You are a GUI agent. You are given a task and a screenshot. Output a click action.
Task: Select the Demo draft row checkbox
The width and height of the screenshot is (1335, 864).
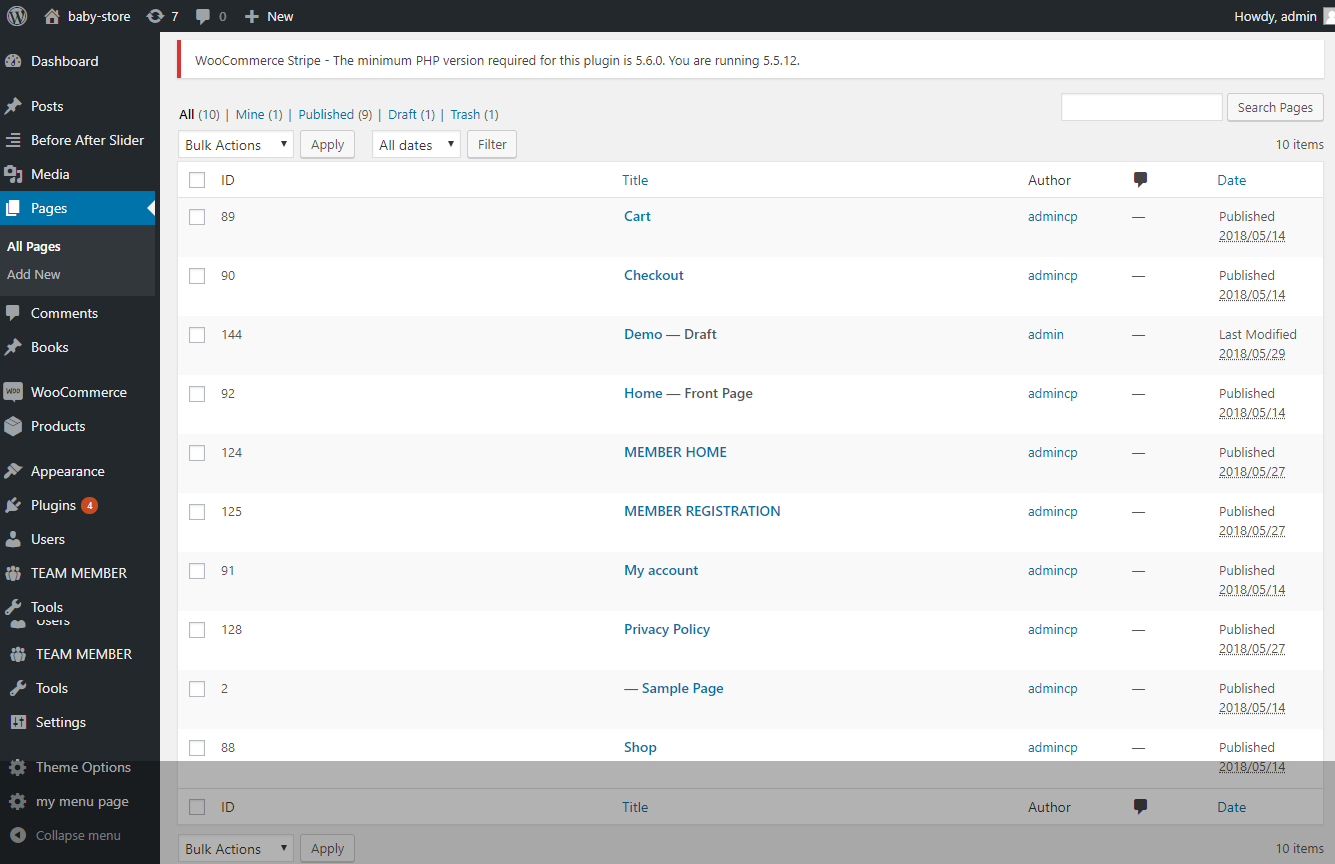click(197, 335)
